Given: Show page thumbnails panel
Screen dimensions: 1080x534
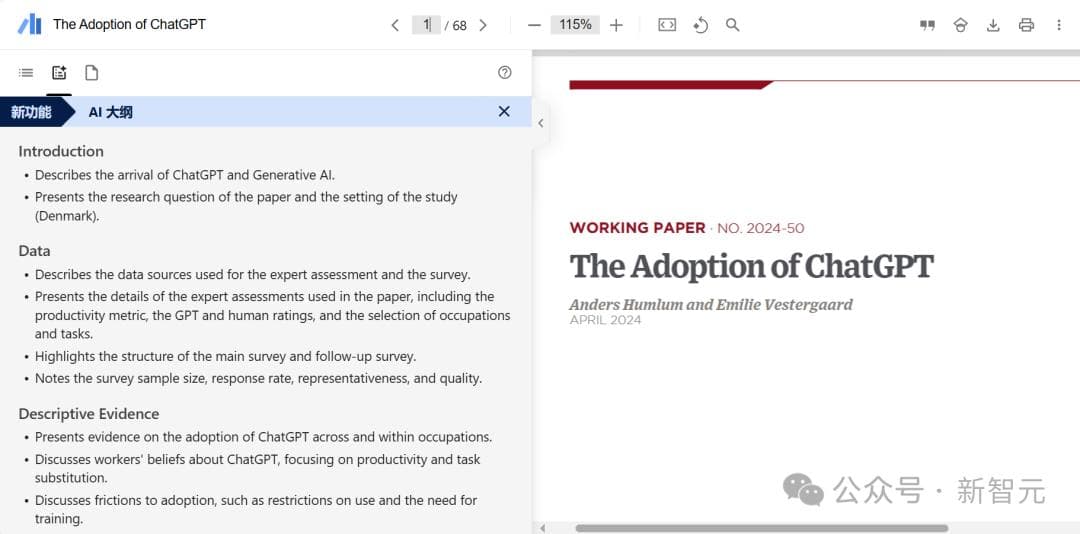Looking at the screenshot, I should tap(91, 73).
